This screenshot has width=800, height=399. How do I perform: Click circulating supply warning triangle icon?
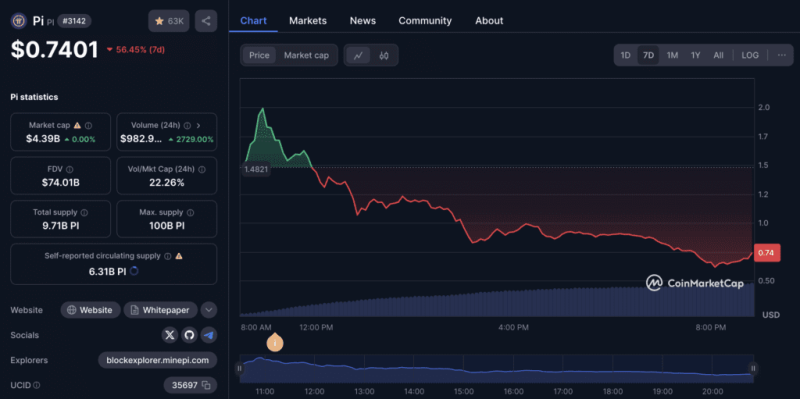coord(179,256)
